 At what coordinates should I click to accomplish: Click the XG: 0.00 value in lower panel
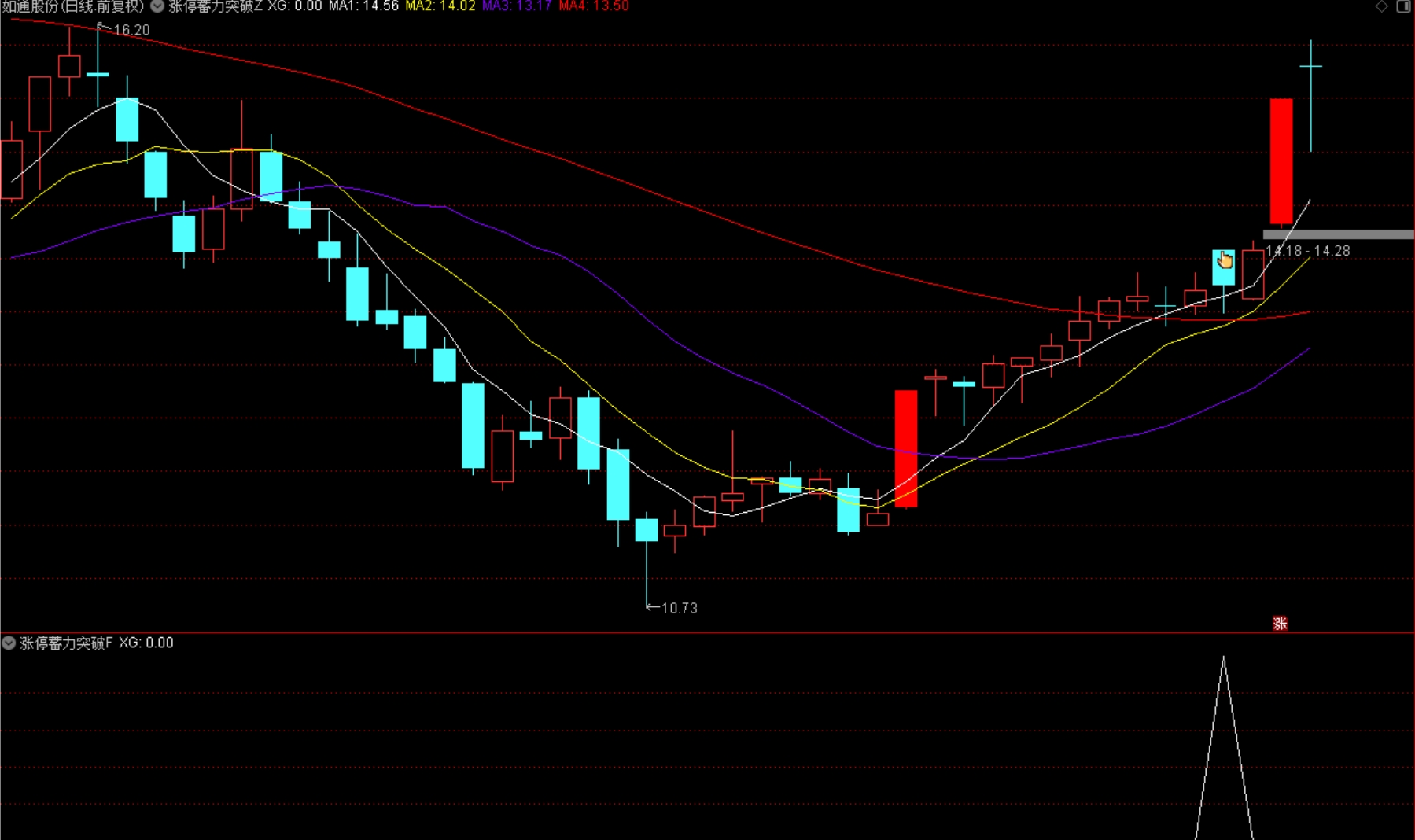coord(146,643)
